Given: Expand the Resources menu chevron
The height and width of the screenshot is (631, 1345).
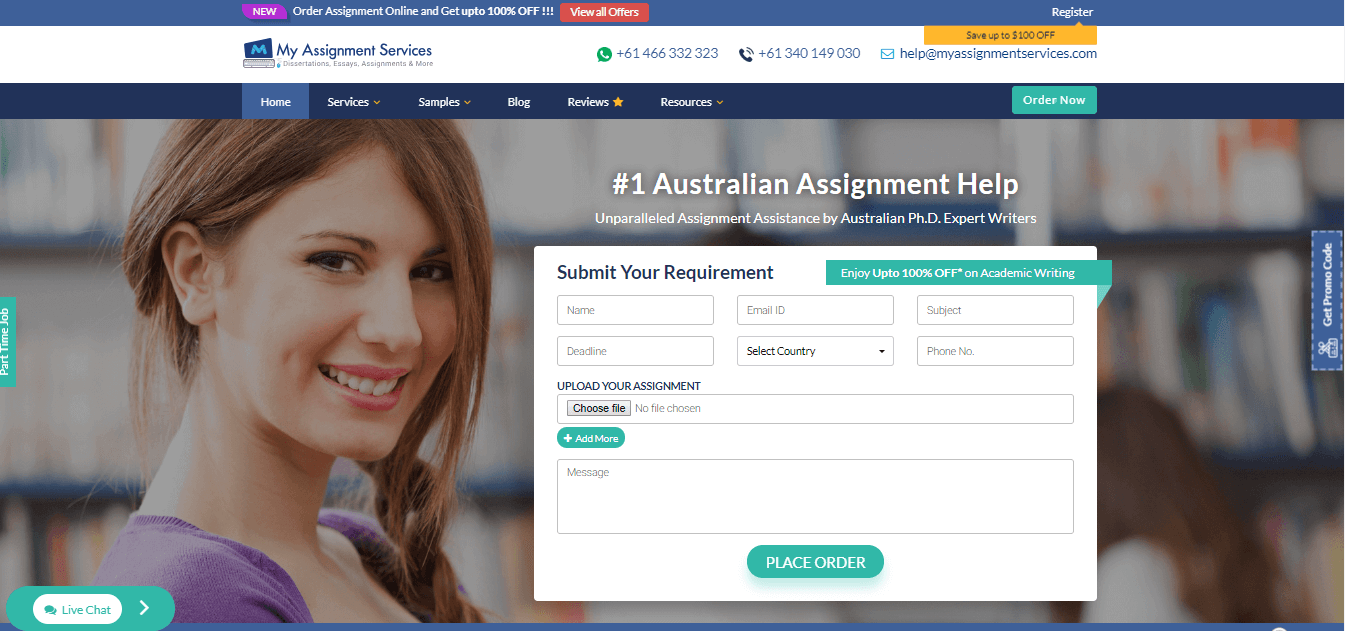Looking at the screenshot, I should (x=720, y=102).
